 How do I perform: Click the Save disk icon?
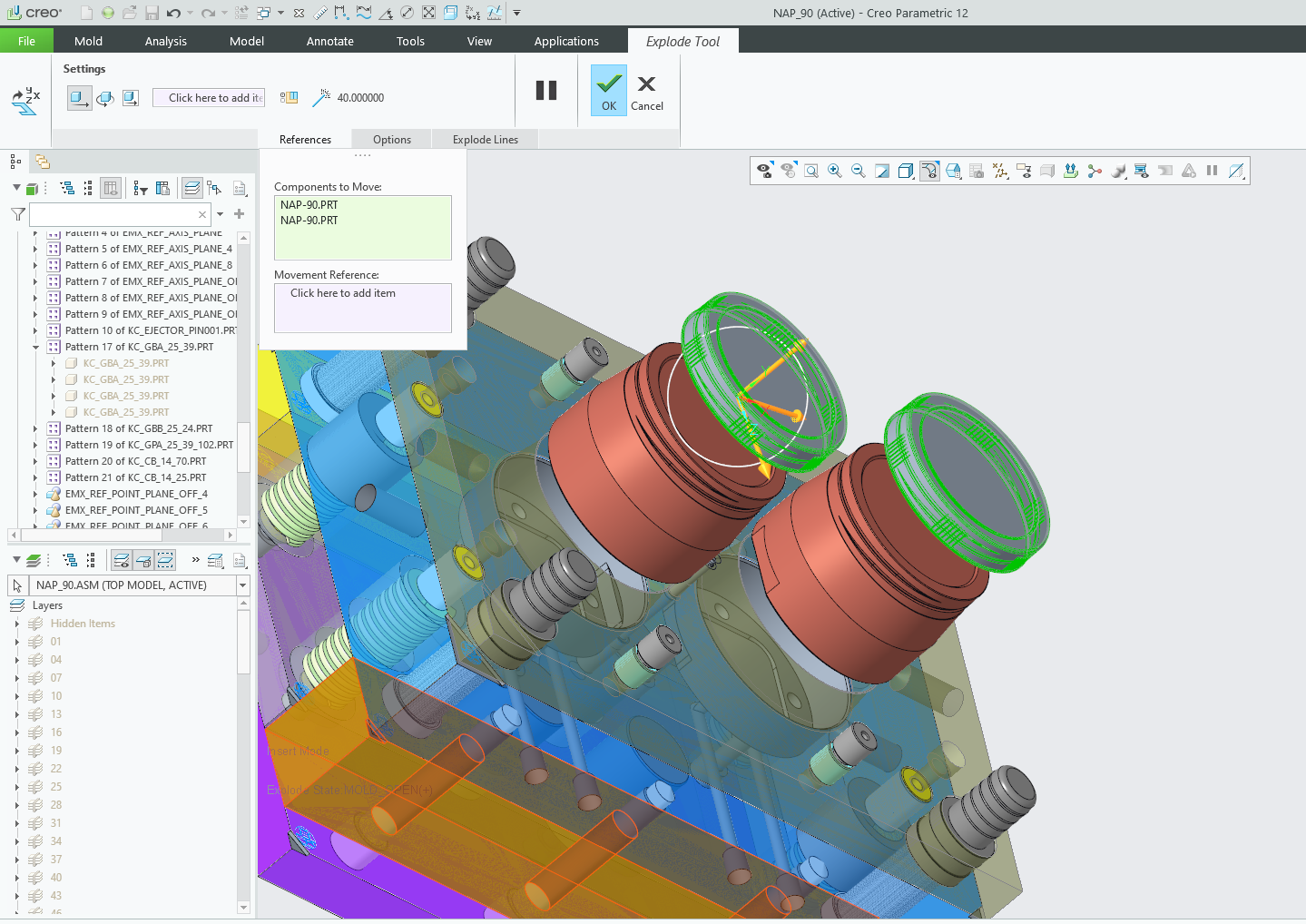pyautogui.click(x=152, y=13)
